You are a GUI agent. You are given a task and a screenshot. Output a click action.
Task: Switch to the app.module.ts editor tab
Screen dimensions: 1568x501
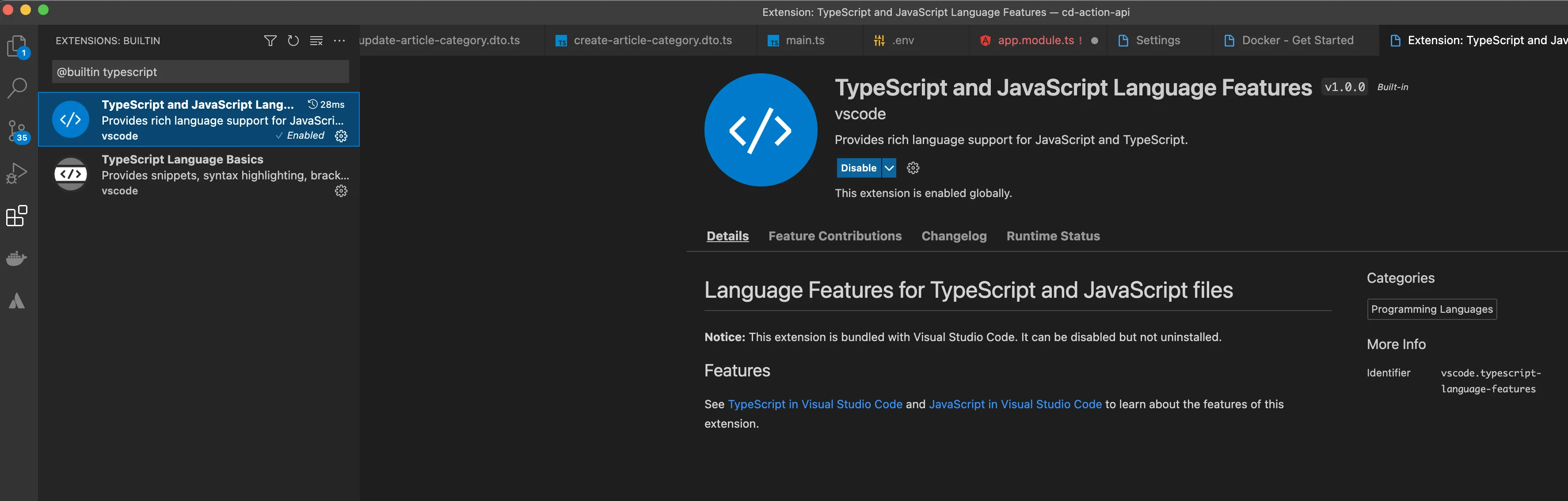click(1035, 41)
